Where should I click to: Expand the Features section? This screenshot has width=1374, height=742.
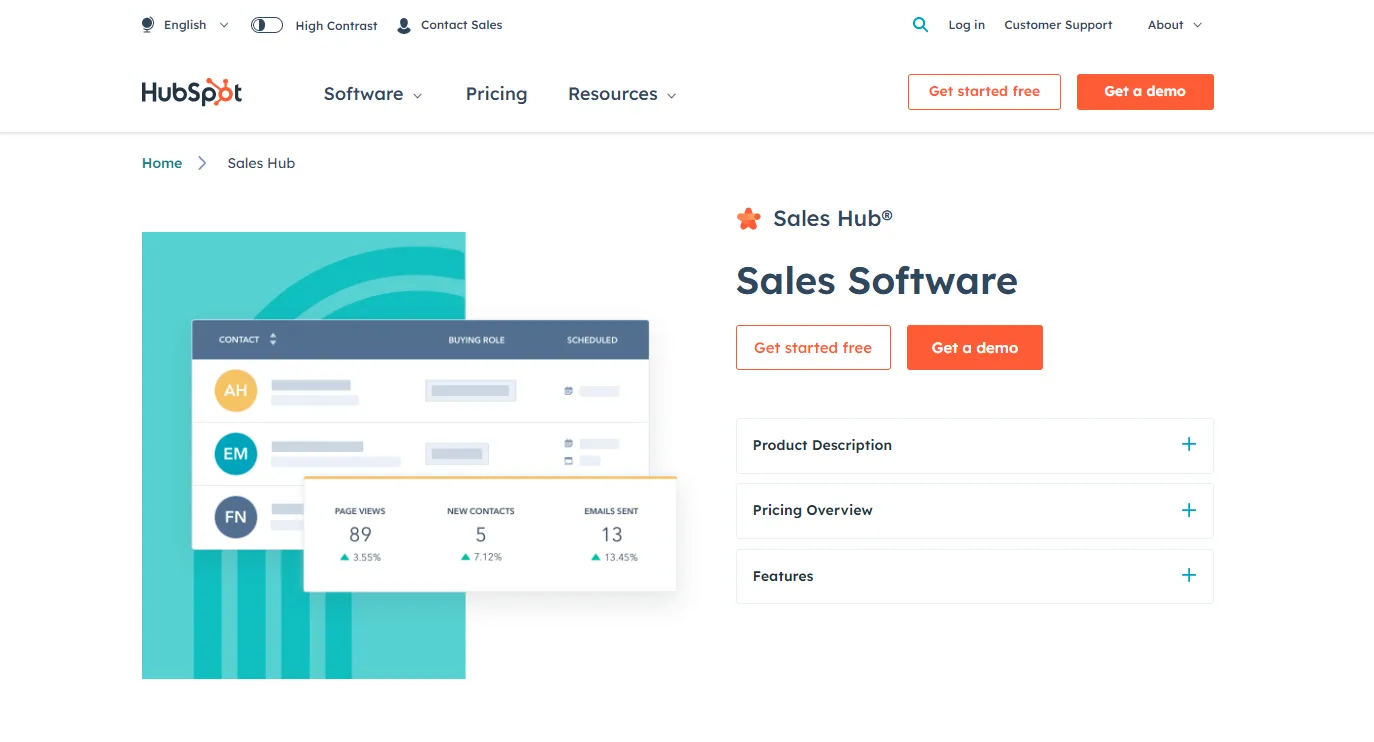[x=975, y=576]
